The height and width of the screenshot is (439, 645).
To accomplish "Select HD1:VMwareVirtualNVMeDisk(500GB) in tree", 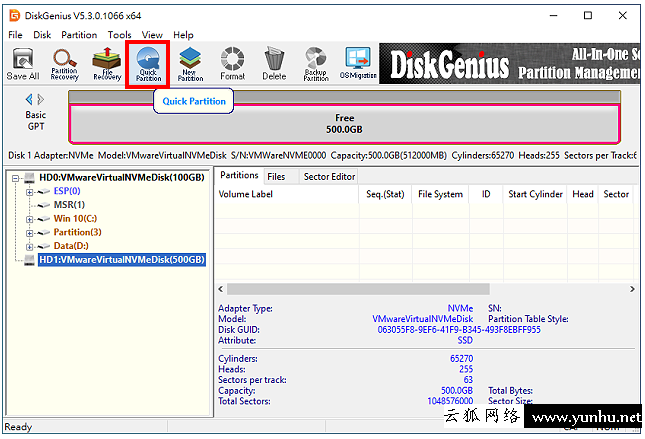I will click(x=122, y=260).
